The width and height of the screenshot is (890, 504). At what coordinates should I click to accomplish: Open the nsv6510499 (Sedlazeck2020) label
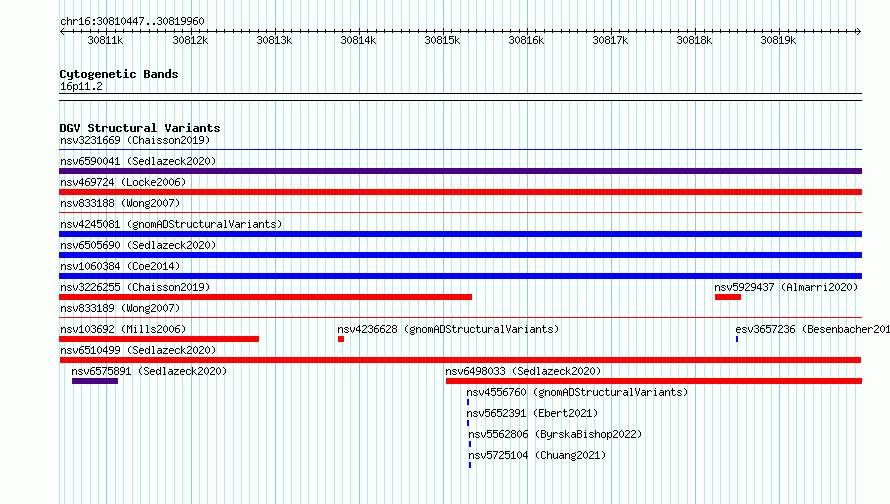[138, 350]
